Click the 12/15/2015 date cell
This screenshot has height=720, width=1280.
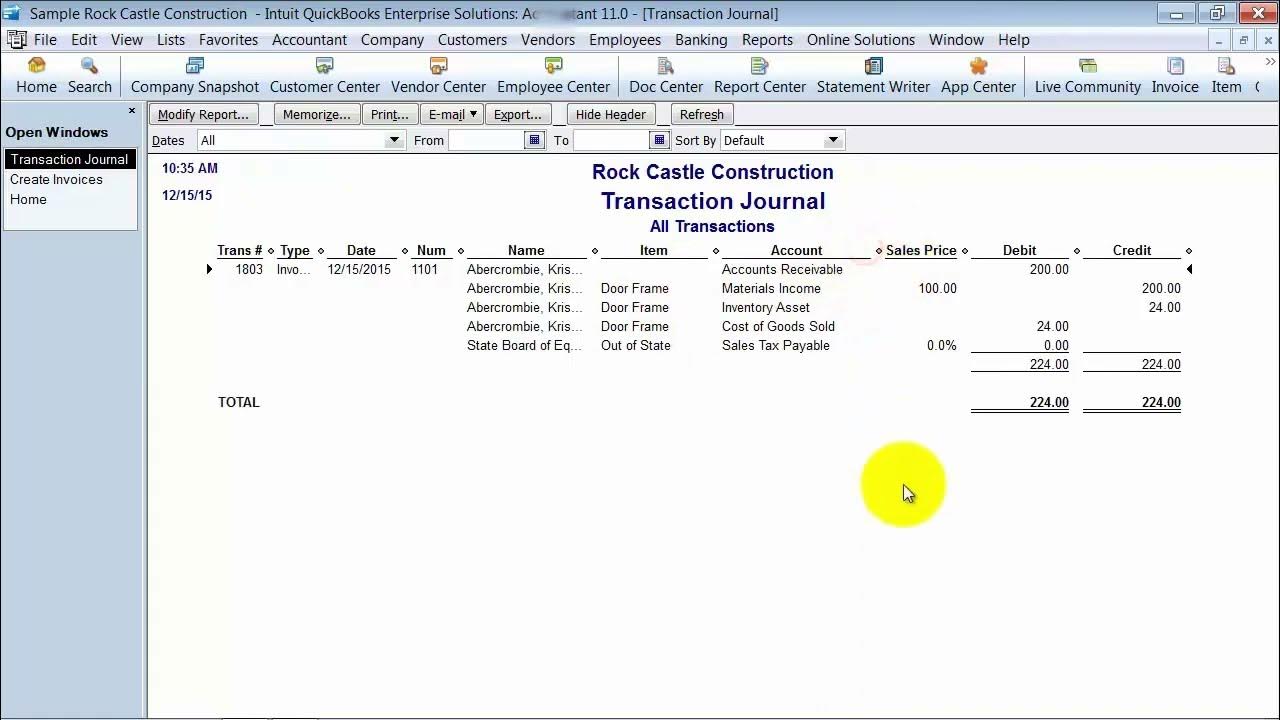pyautogui.click(x=359, y=269)
